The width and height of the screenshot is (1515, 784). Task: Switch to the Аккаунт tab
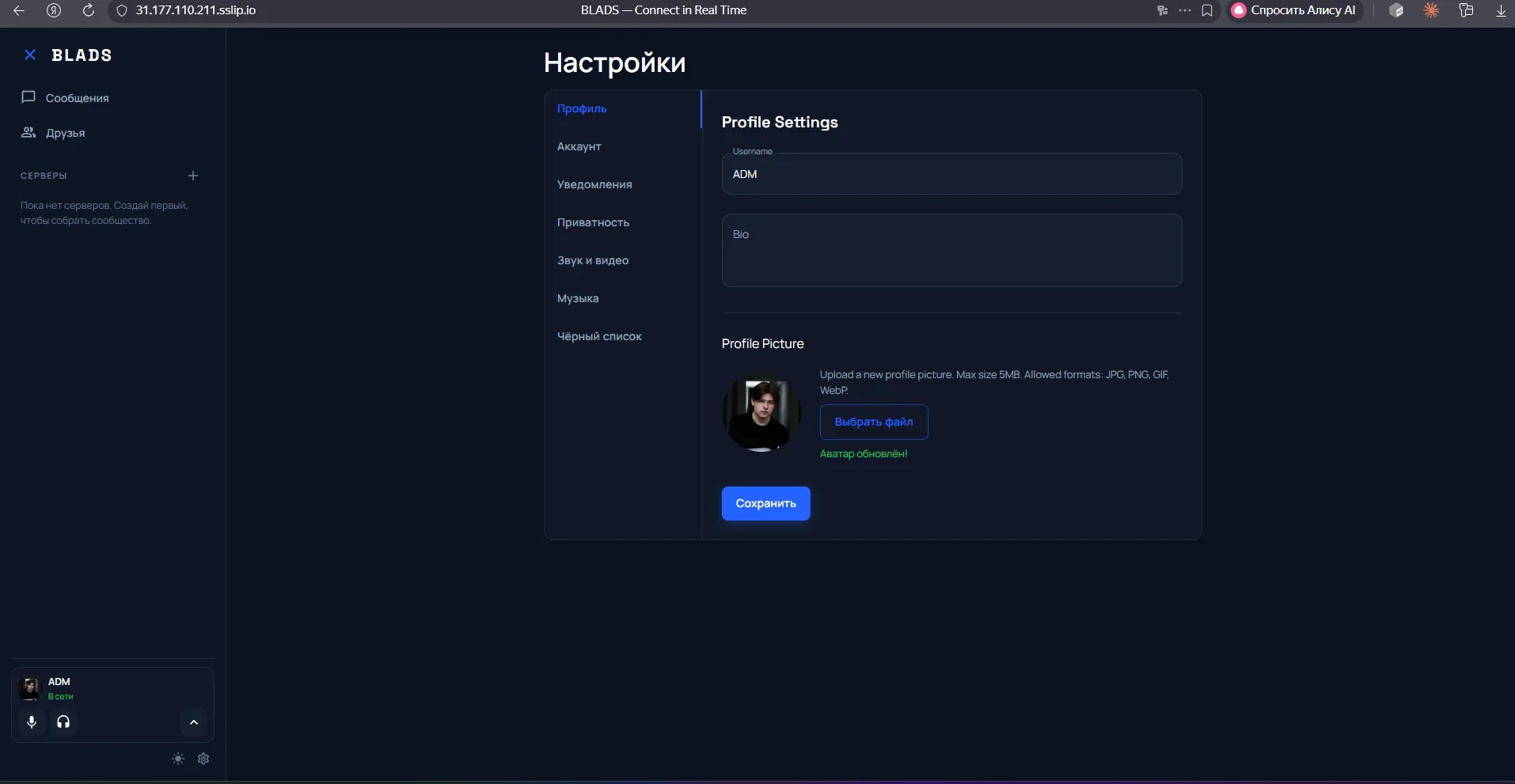(x=622, y=146)
